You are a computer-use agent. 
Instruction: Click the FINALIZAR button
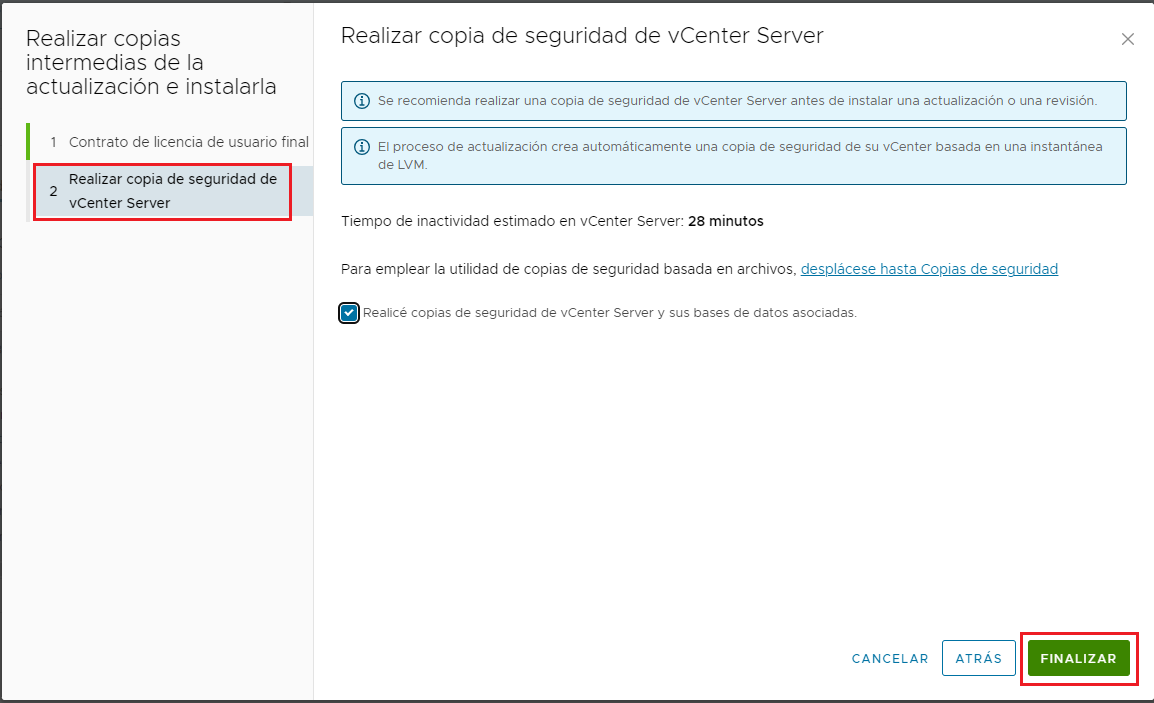1078,658
